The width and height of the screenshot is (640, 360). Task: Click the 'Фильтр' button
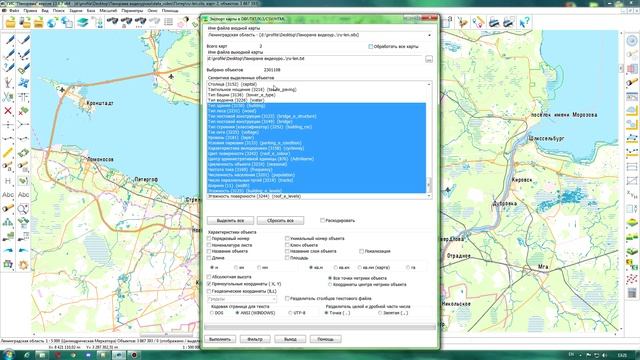click(x=255, y=339)
